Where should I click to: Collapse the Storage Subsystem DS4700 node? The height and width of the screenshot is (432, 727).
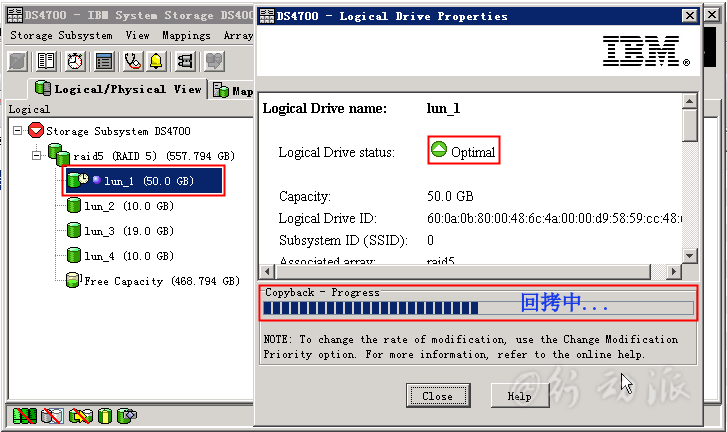[17, 130]
